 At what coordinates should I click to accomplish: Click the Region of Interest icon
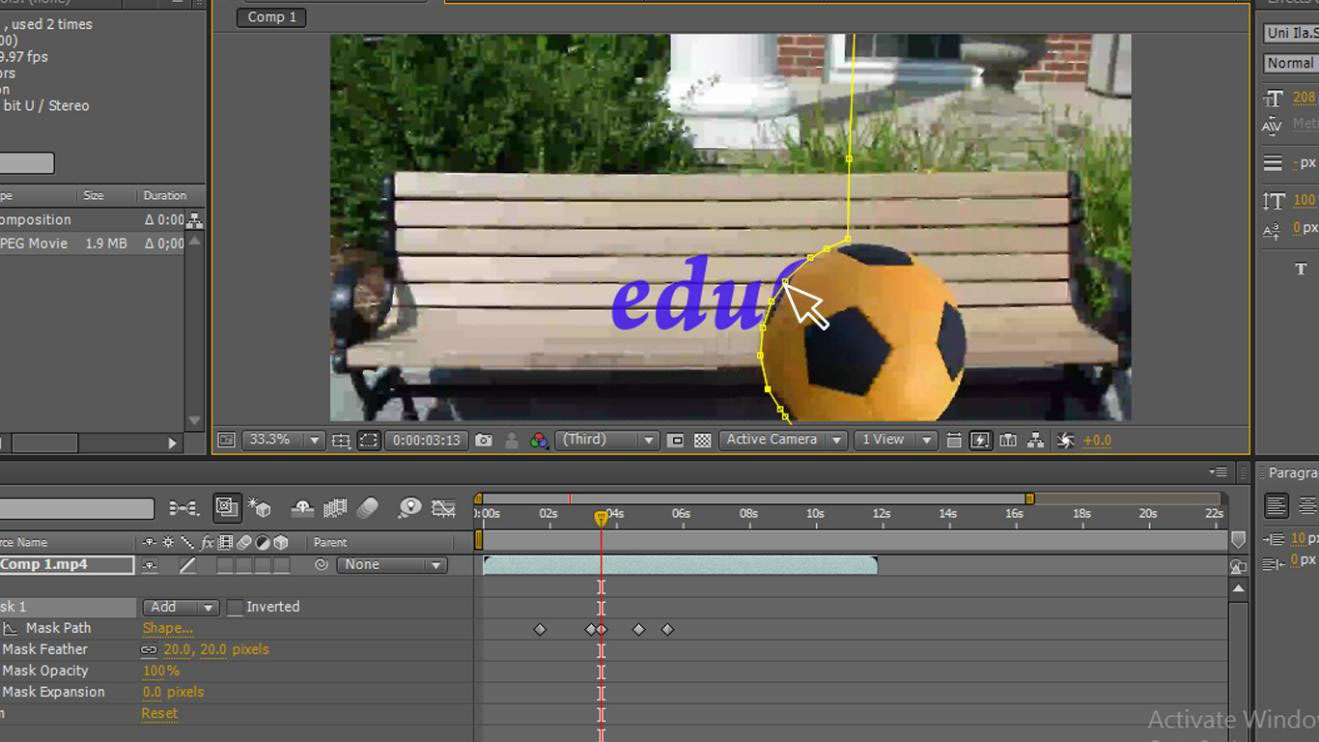tap(676, 440)
